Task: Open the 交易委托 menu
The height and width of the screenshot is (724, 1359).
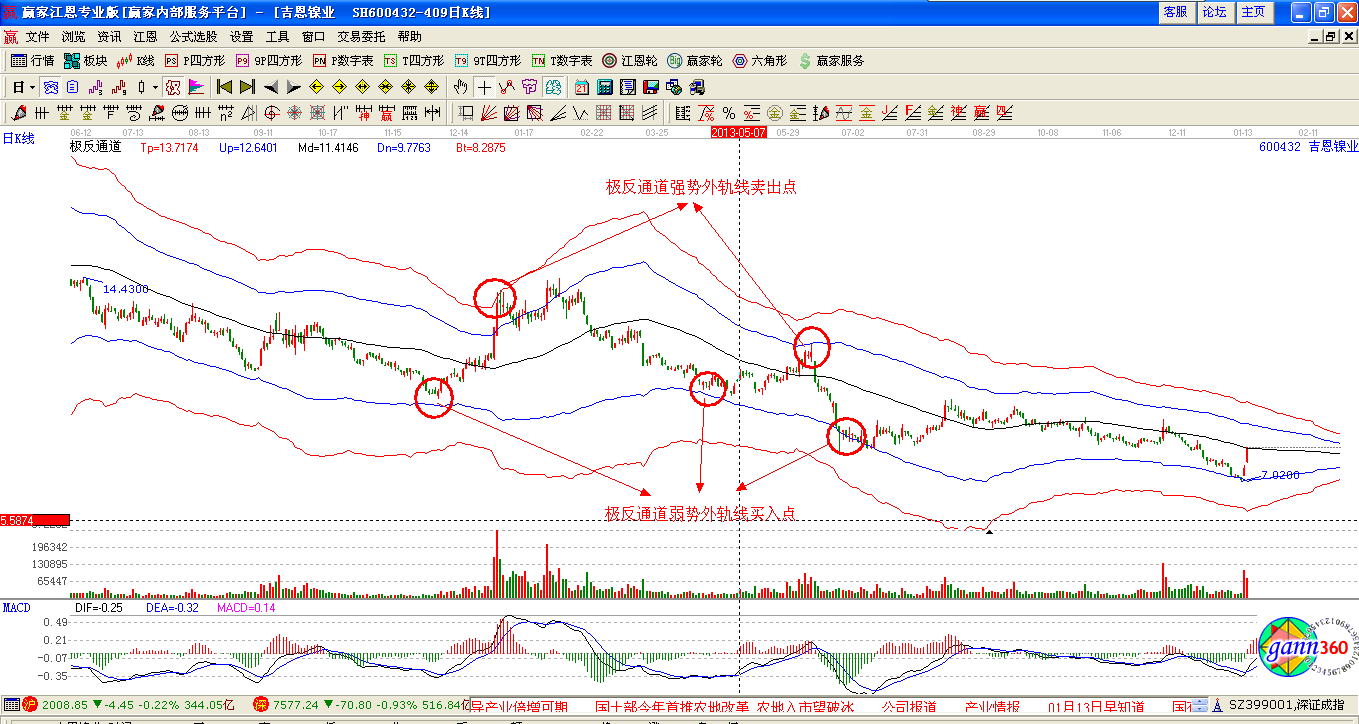Action: coord(361,36)
